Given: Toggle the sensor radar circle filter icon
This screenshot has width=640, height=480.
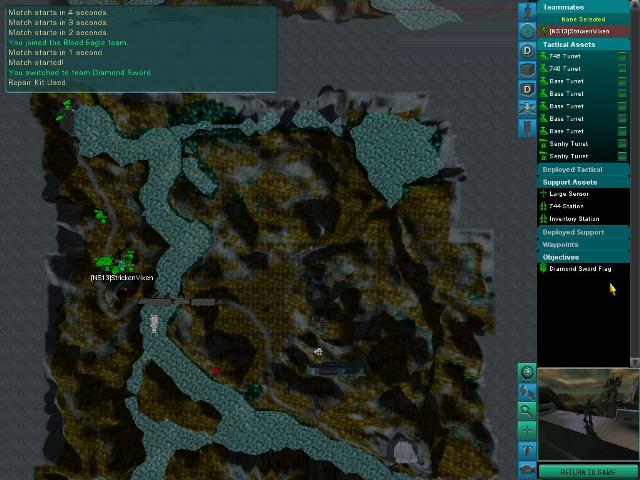Looking at the screenshot, I should point(527,31).
